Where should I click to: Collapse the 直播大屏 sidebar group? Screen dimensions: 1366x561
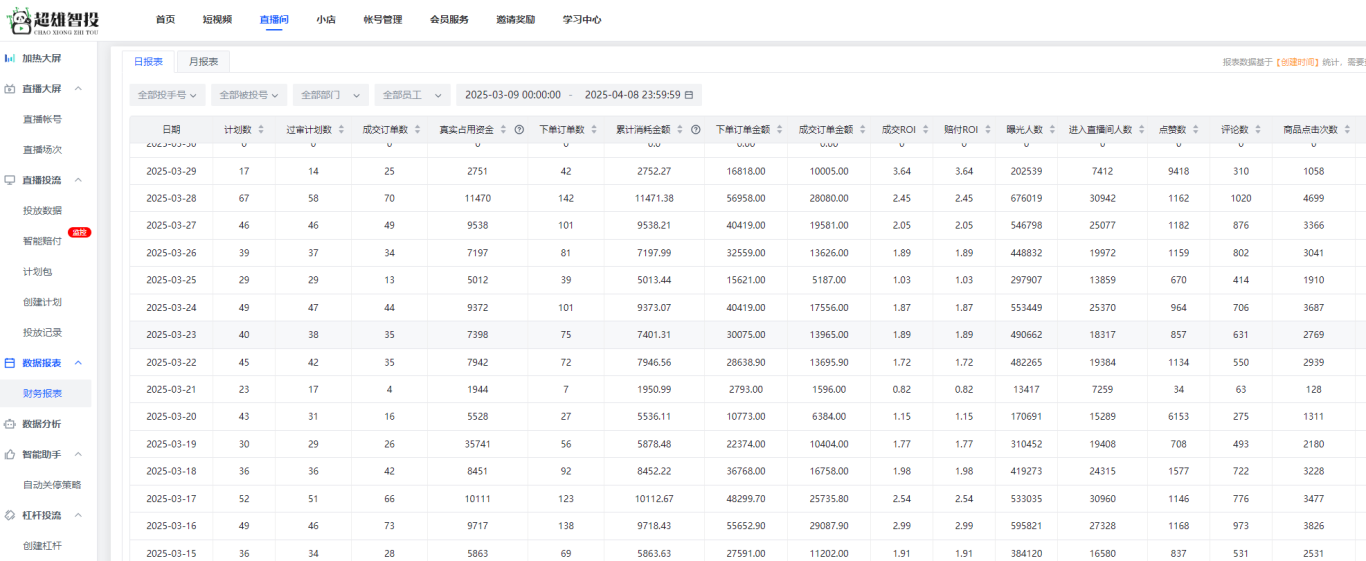click(x=78, y=89)
